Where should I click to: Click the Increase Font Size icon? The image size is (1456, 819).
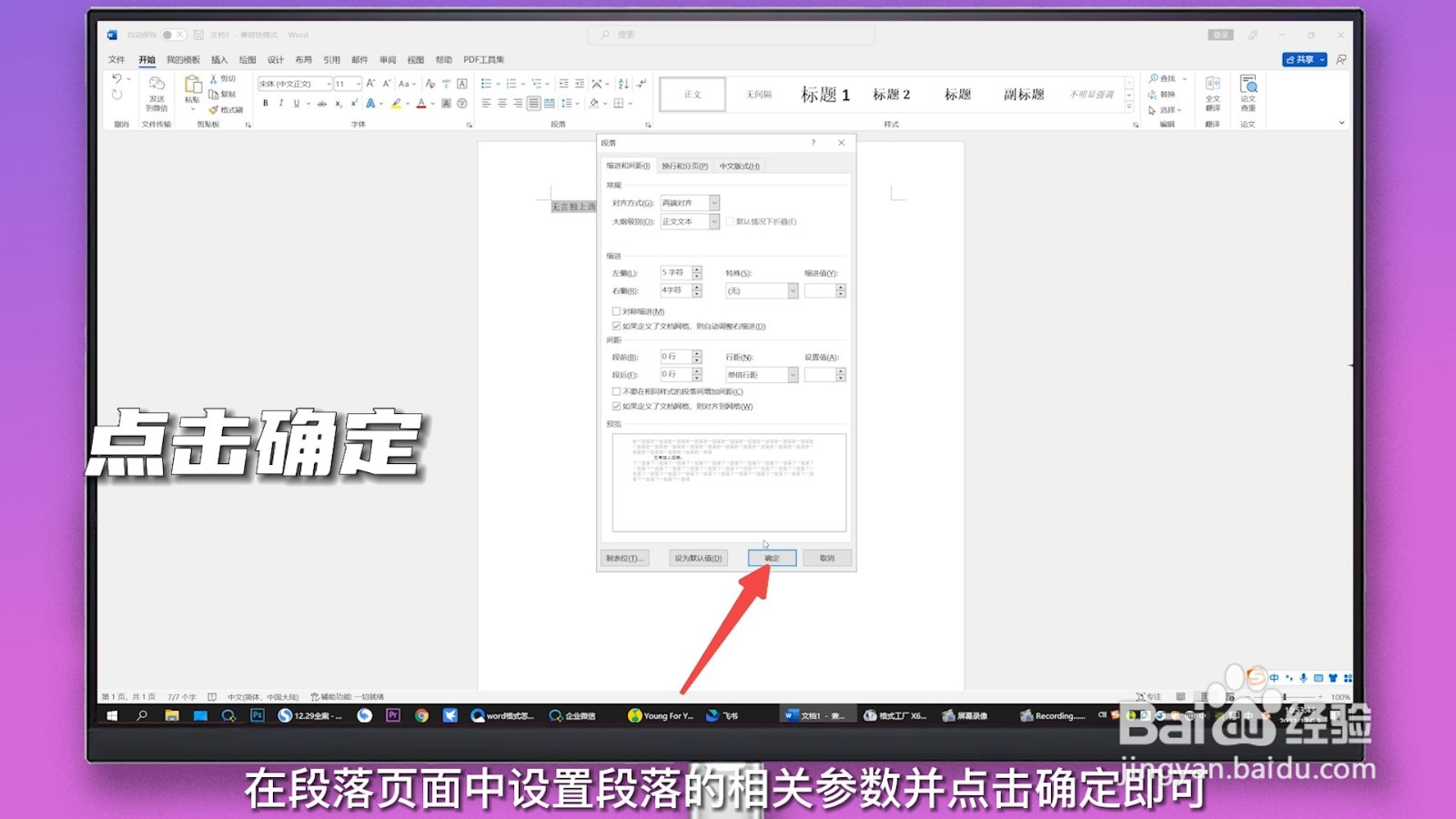click(370, 84)
